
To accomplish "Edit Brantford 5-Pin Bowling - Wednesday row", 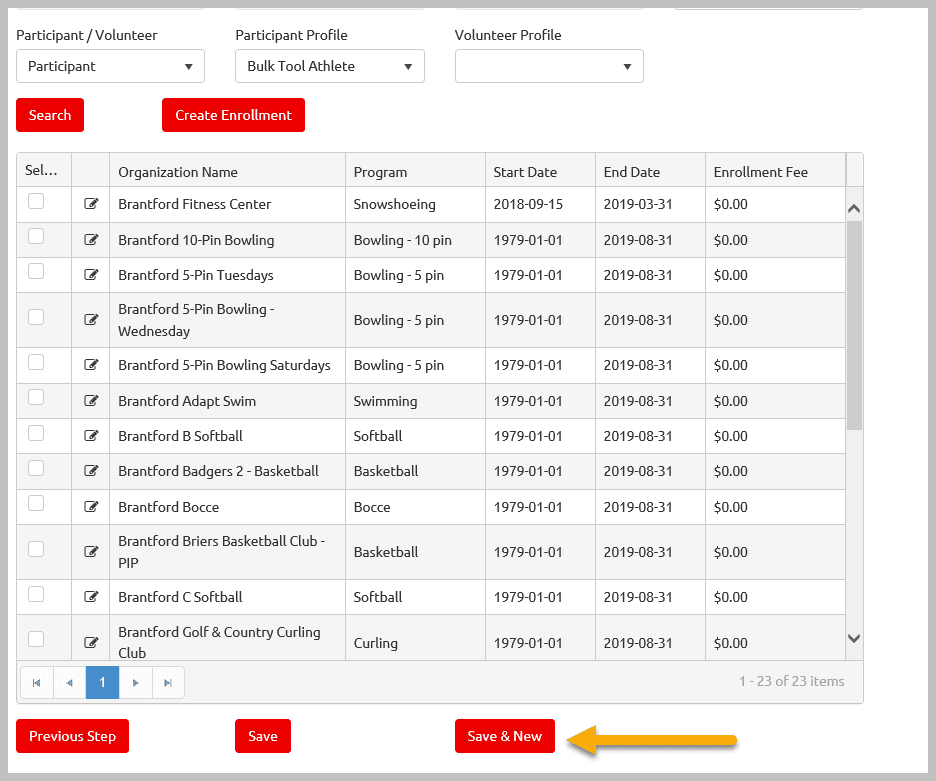I will pos(91,319).
